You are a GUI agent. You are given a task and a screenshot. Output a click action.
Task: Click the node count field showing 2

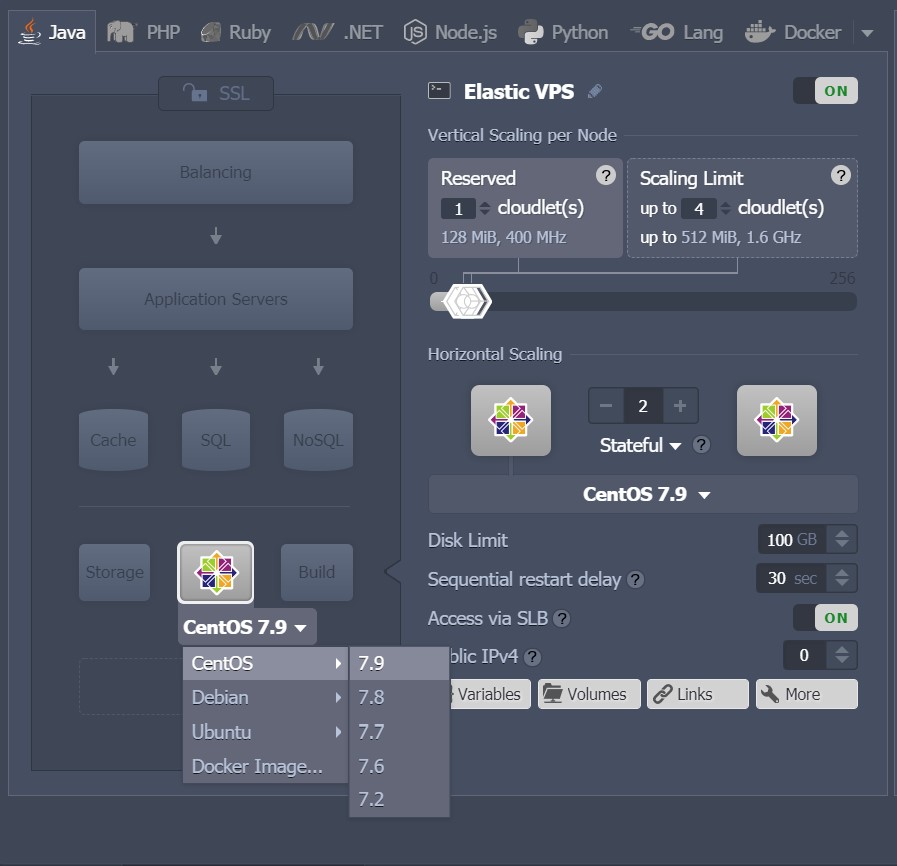tap(643, 406)
